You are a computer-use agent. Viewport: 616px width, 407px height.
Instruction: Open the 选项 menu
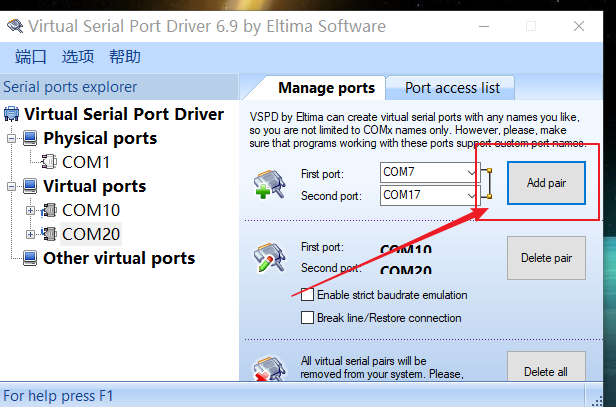[78, 57]
